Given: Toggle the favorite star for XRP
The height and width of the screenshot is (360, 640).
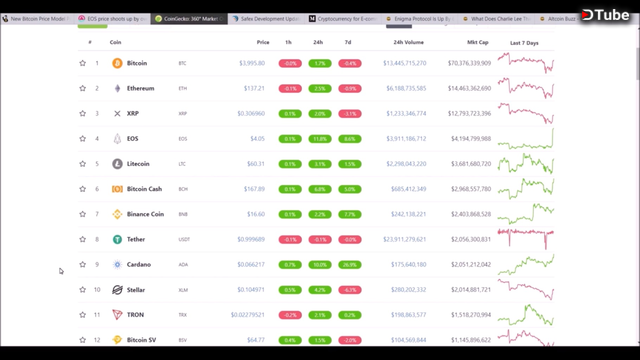Looking at the screenshot, I should [x=82, y=113].
